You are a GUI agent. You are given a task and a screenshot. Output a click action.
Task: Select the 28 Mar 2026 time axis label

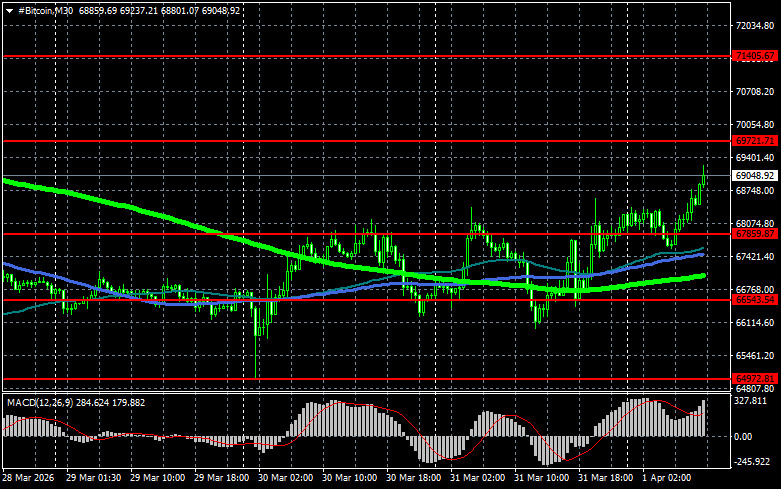pyautogui.click(x=28, y=478)
